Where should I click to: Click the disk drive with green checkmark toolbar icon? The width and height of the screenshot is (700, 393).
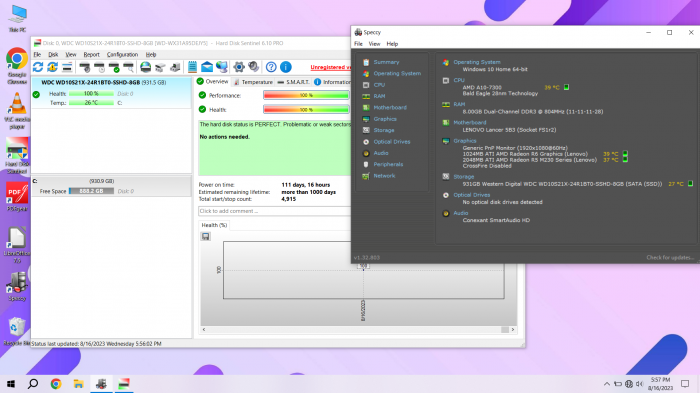tap(114, 67)
